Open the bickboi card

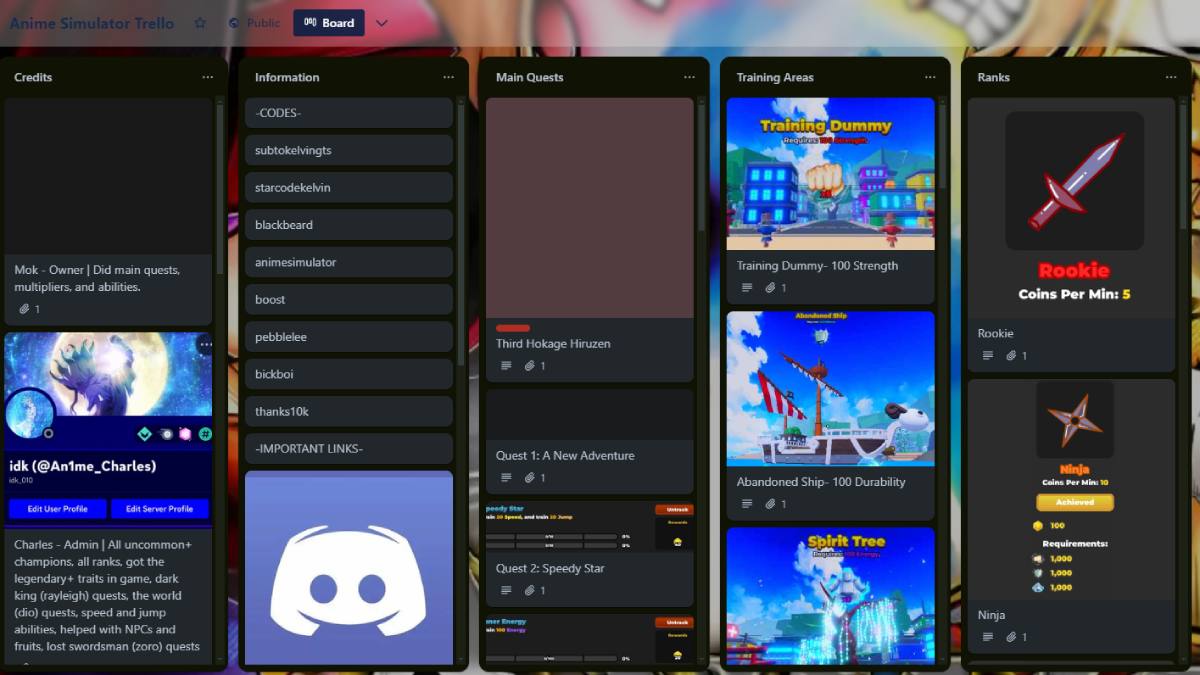click(x=349, y=374)
